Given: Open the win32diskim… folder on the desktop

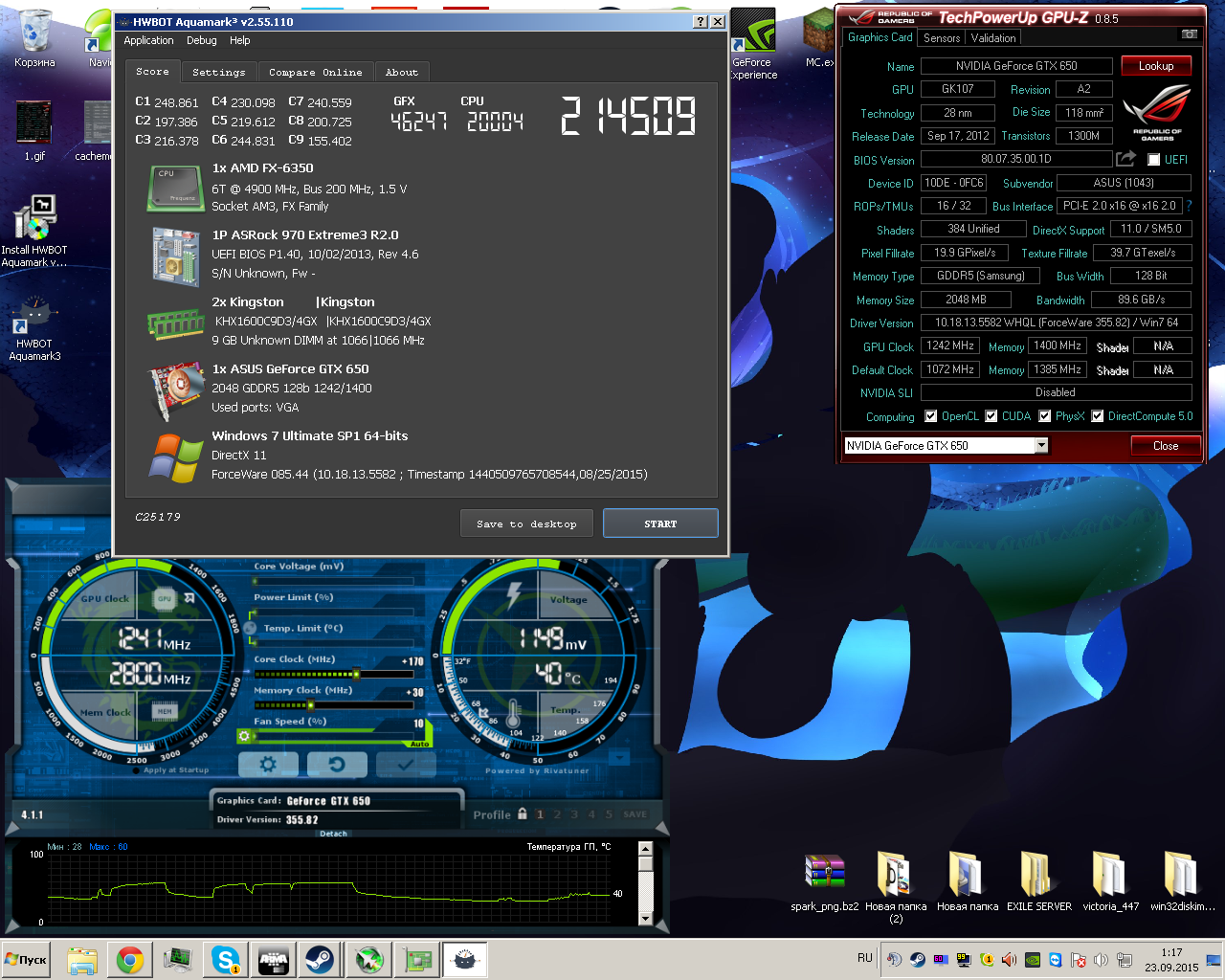Looking at the screenshot, I should tap(1182, 882).
